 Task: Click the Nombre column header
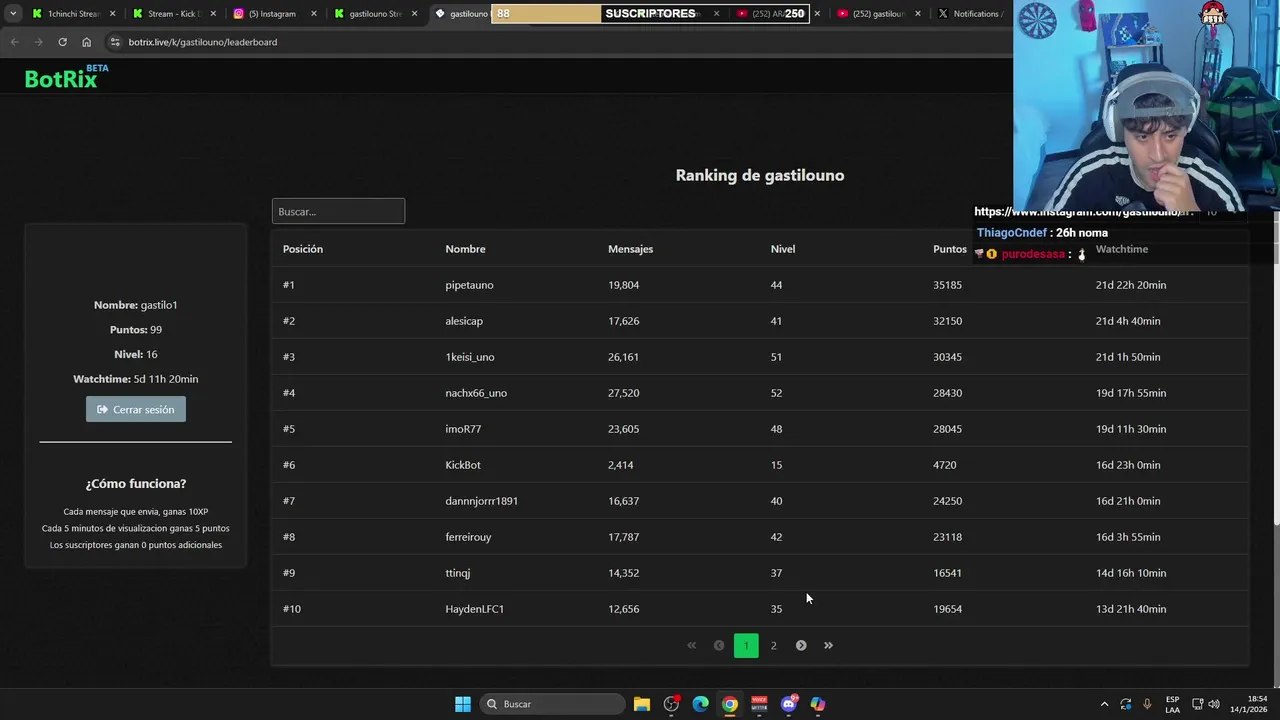click(x=465, y=249)
